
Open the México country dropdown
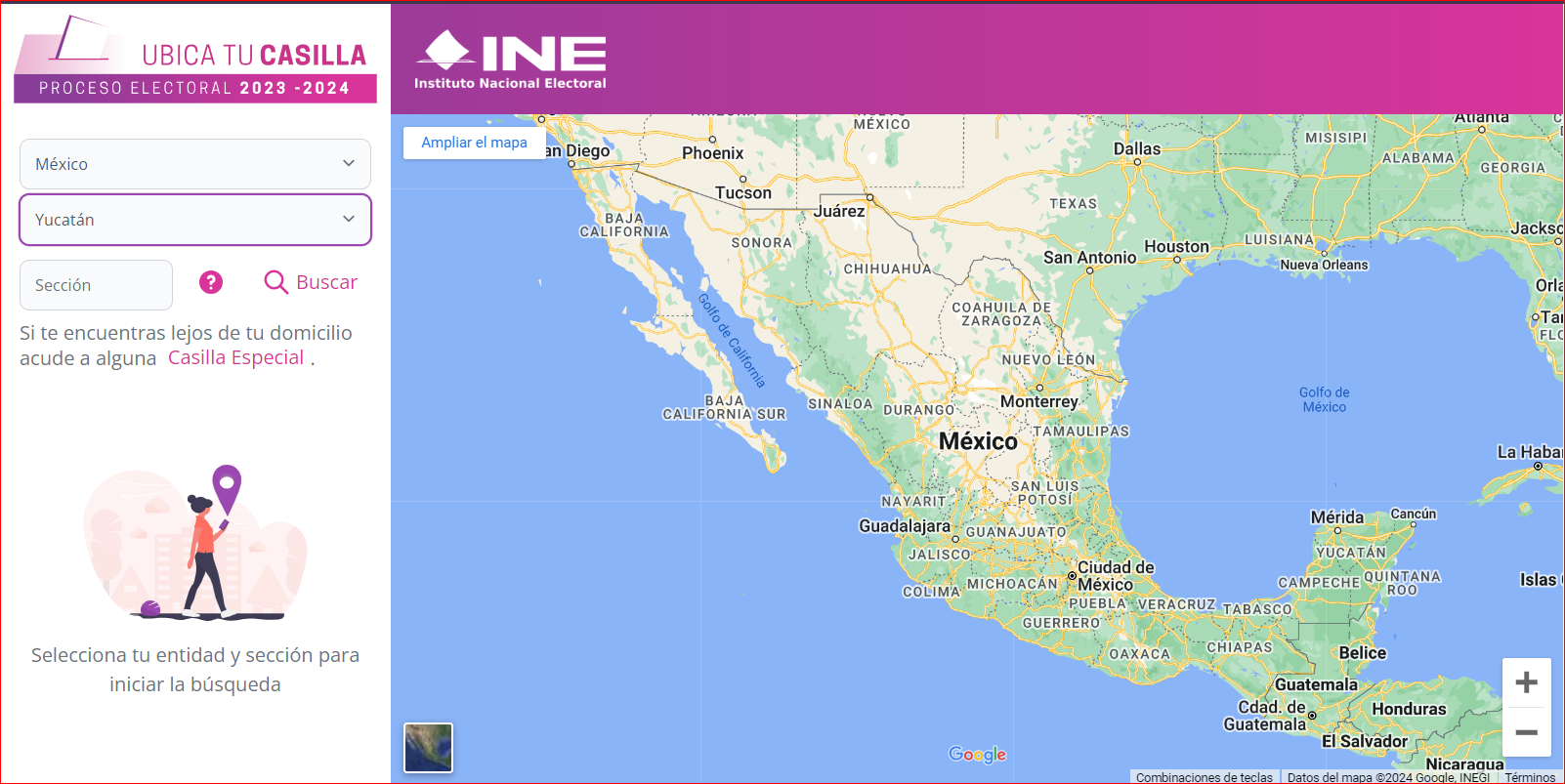click(x=194, y=164)
